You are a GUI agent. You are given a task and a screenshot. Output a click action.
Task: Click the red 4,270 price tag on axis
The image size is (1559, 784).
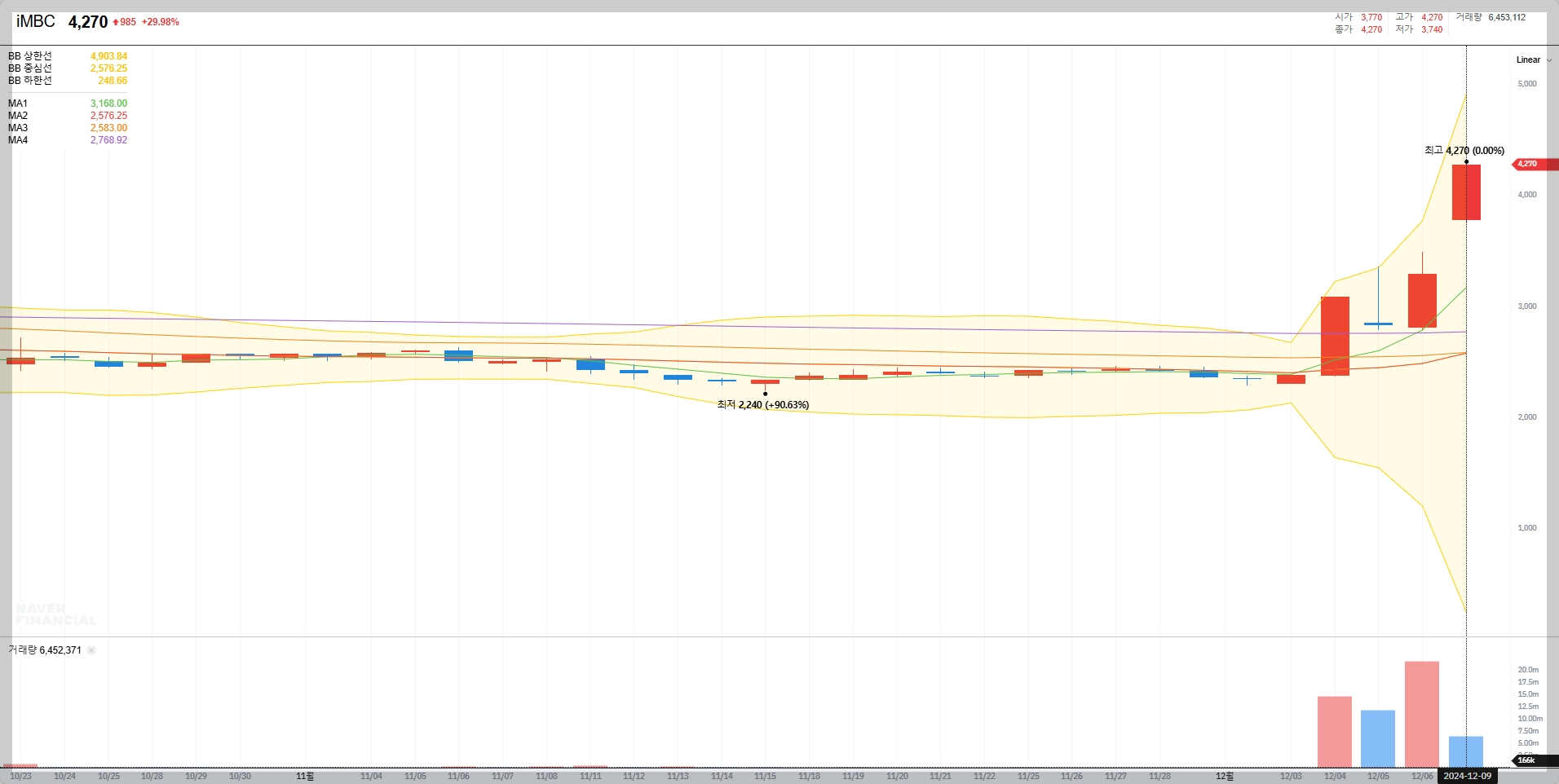(x=1534, y=164)
